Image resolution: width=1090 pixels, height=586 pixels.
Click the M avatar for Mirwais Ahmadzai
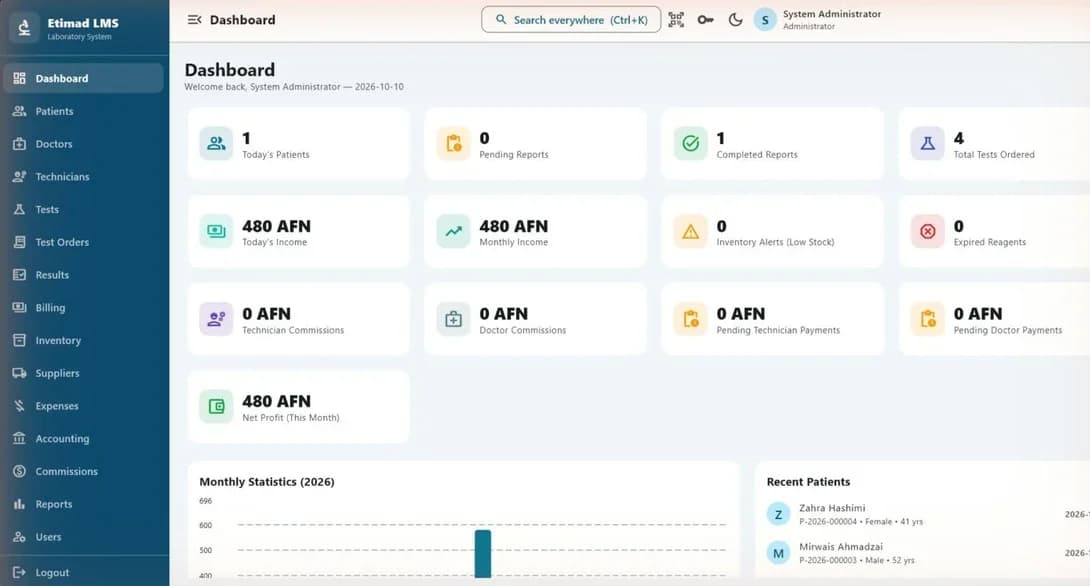[x=778, y=553]
